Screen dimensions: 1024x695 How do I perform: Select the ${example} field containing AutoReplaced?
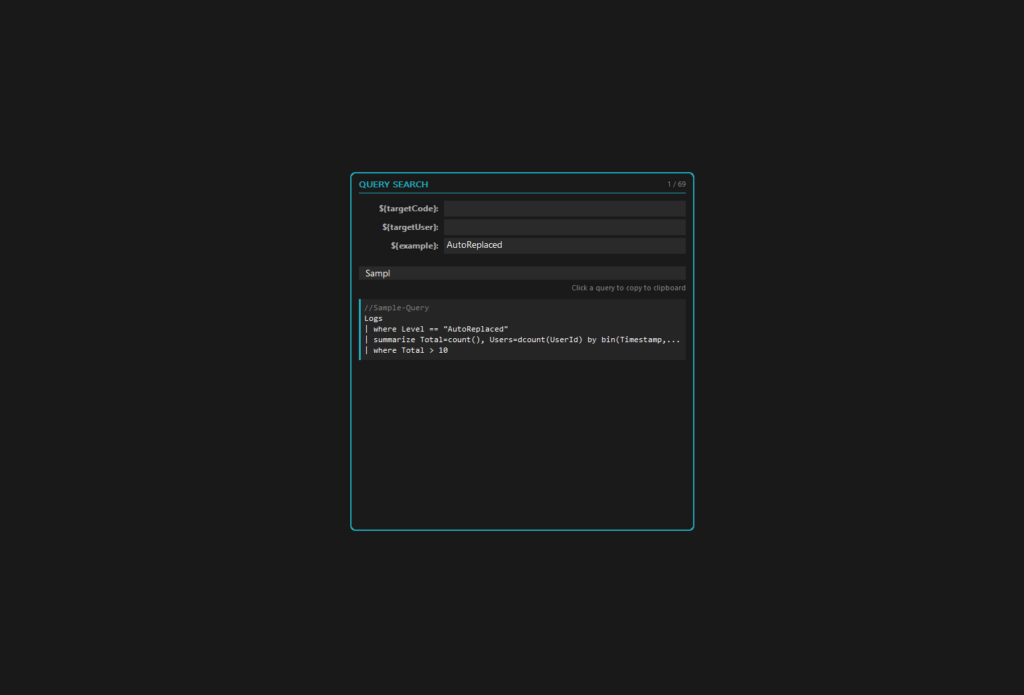click(564, 245)
